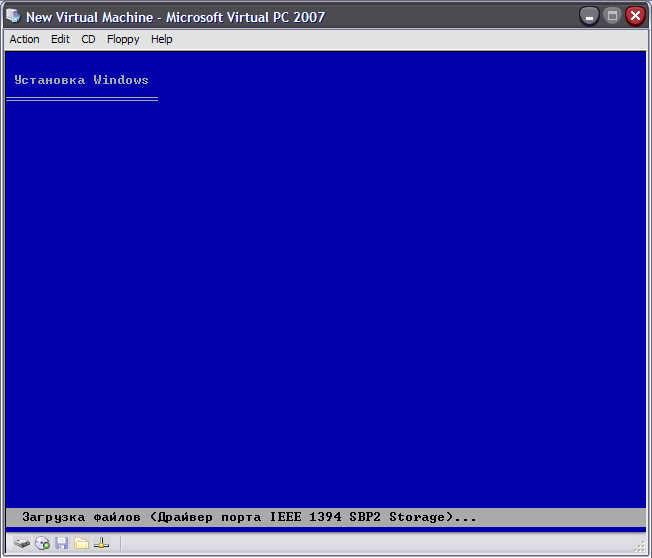Viewport: 652px width, 558px height.
Task: Open the Help menu
Action: click(x=162, y=40)
